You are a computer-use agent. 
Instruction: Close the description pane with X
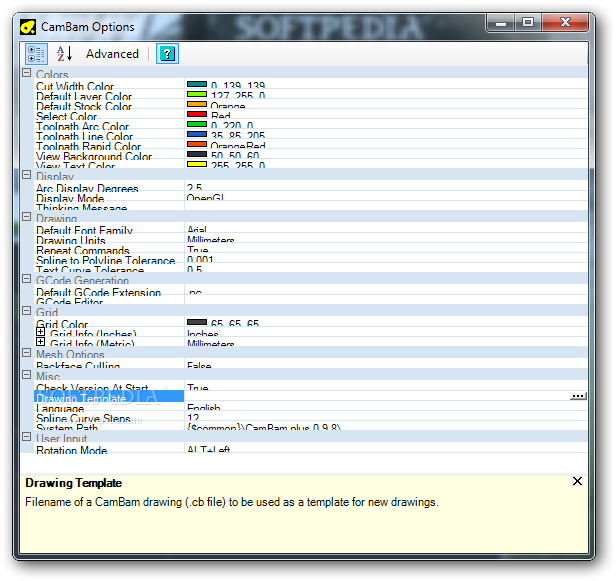[577, 481]
